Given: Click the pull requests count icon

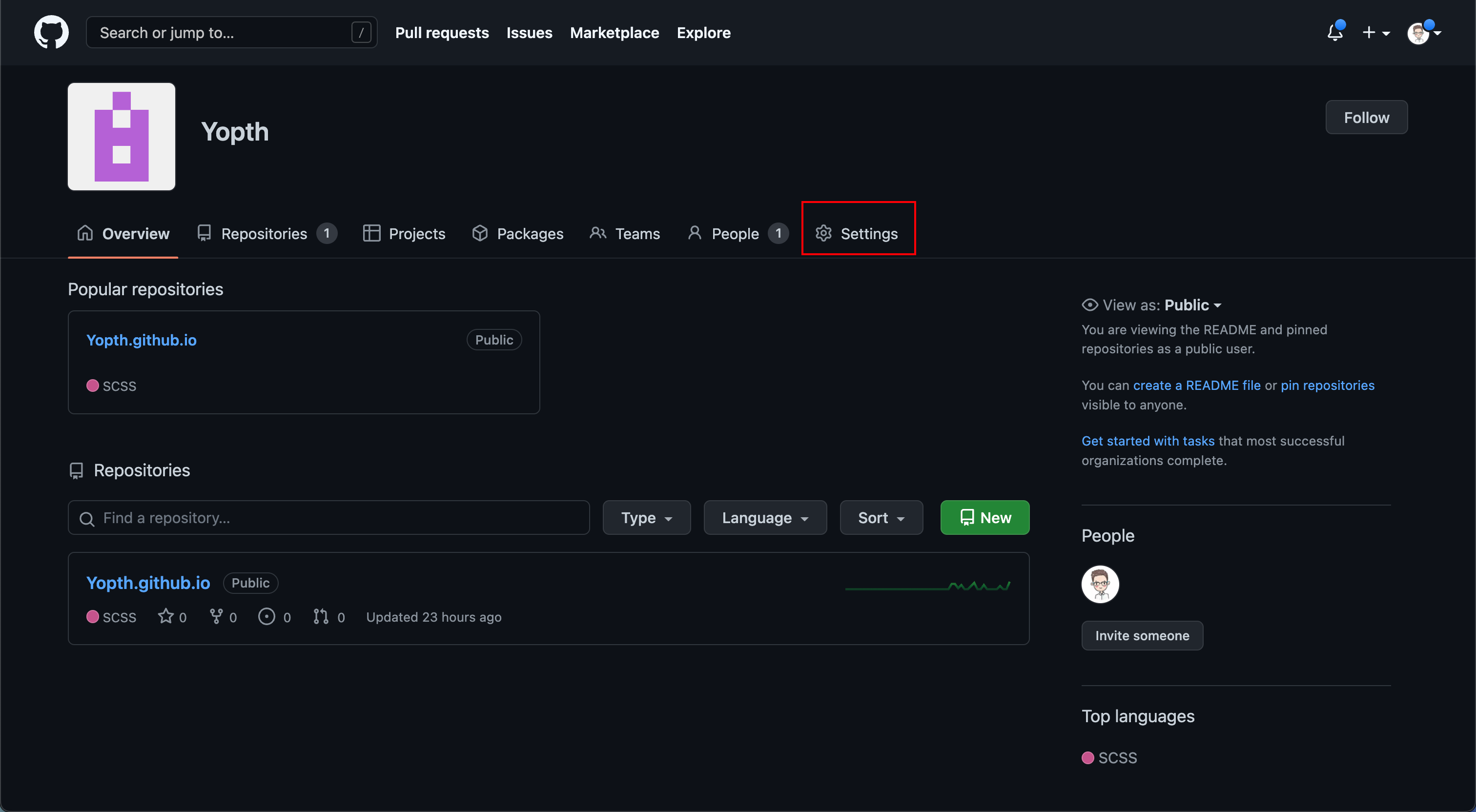Looking at the screenshot, I should pos(321,616).
